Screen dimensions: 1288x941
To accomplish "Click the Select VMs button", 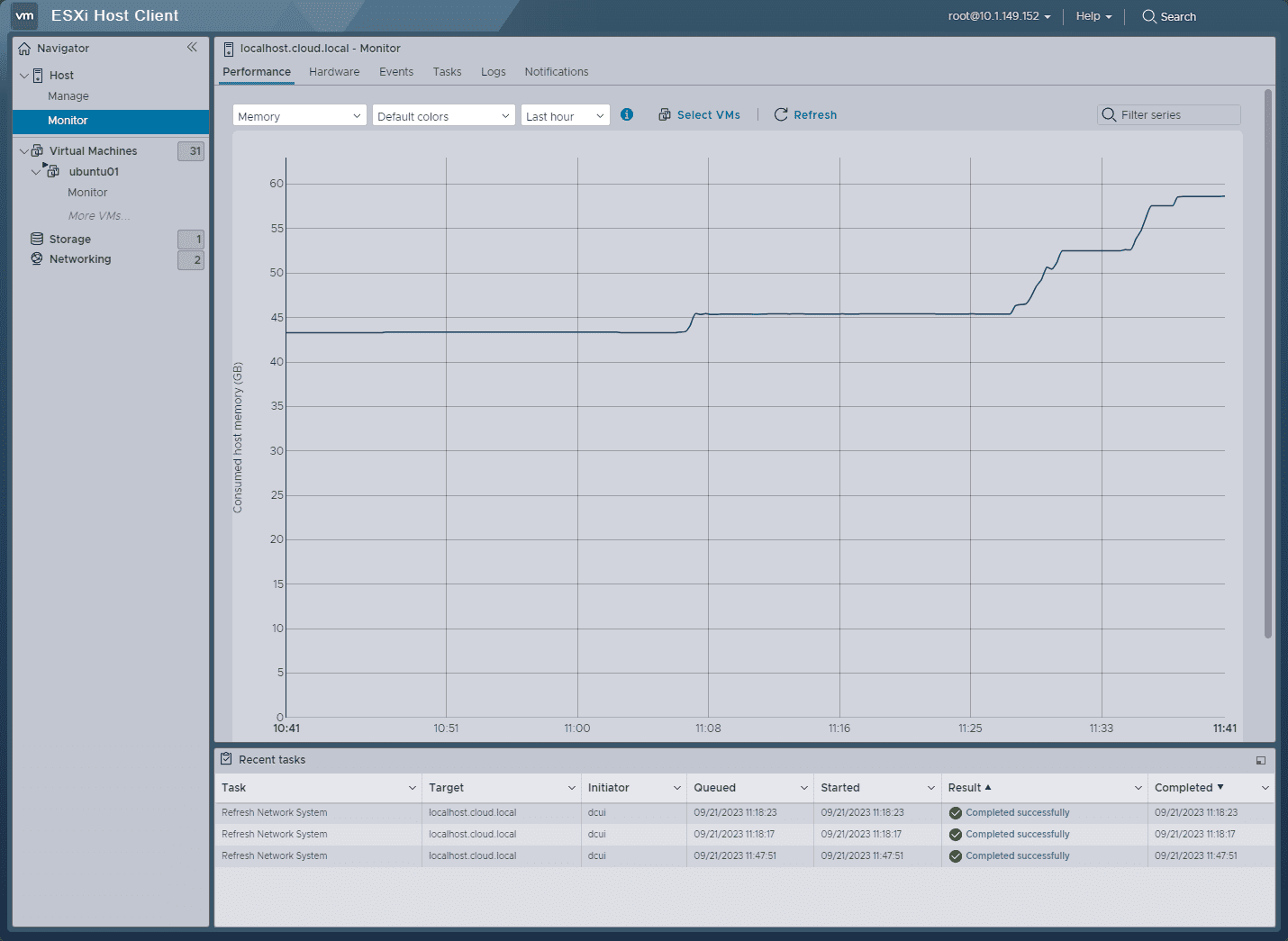I will pyautogui.click(x=699, y=114).
